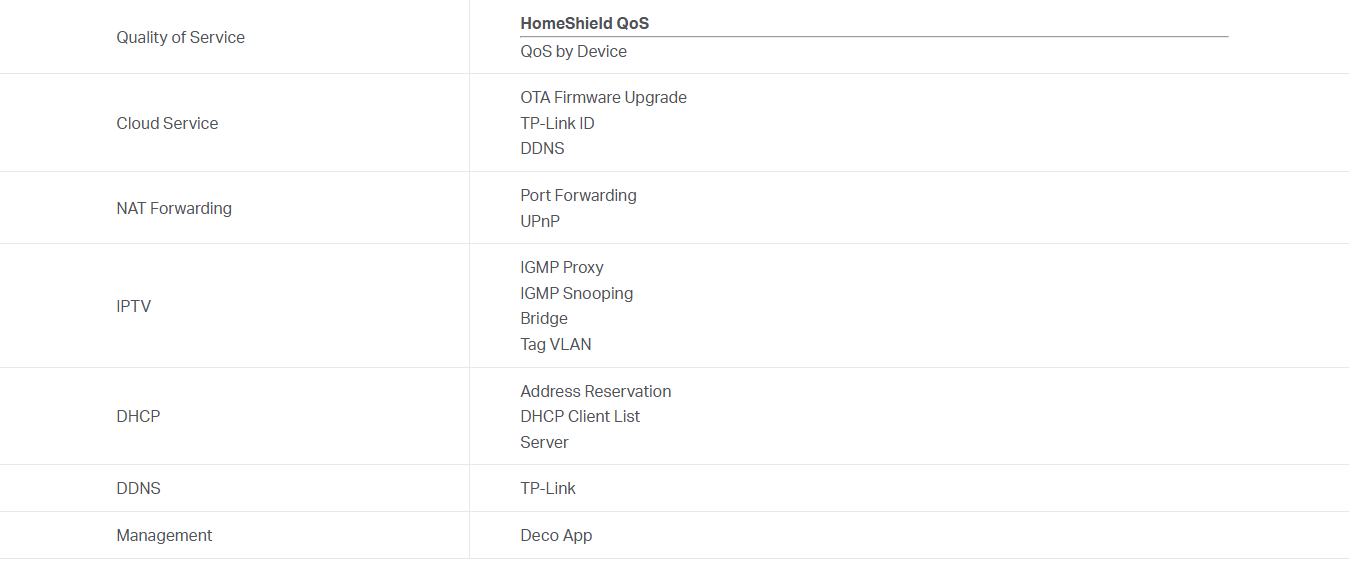Select the IGMP Proxy entry
The height and width of the screenshot is (563, 1352).
[x=562, y=267]
